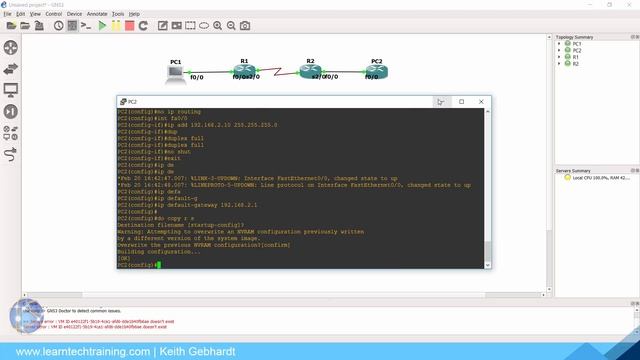Select the Draw ellipse tool
The height and width of the screenshot is (360, 640).
coord(204,26)
